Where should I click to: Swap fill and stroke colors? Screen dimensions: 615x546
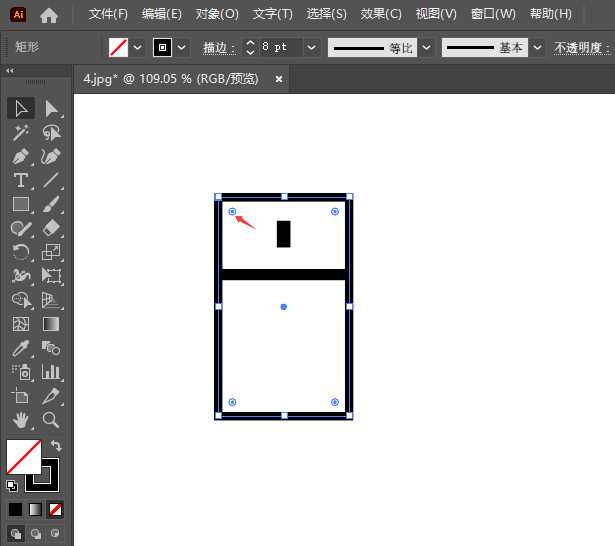point(56,446)
